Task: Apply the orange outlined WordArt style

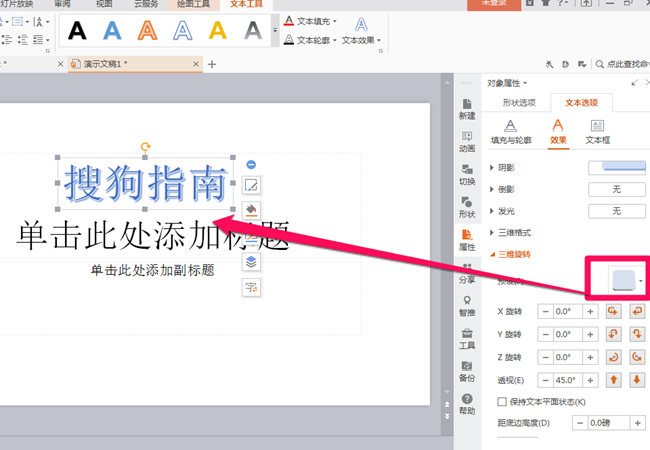Action: coord(147,31)
